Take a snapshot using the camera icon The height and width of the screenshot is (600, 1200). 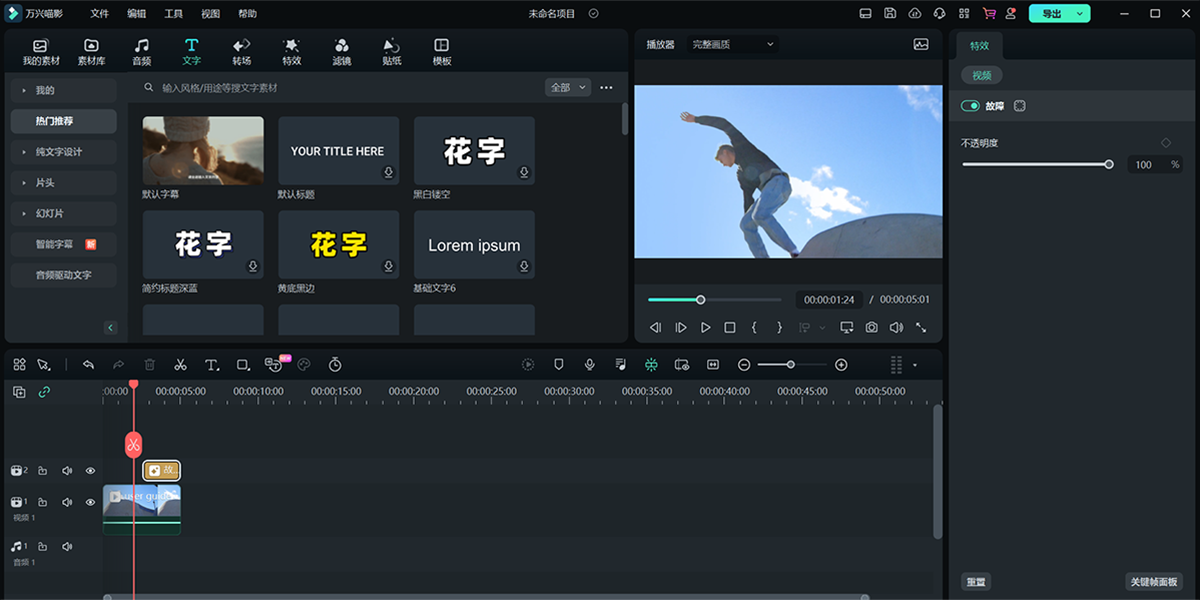[871, 327]
